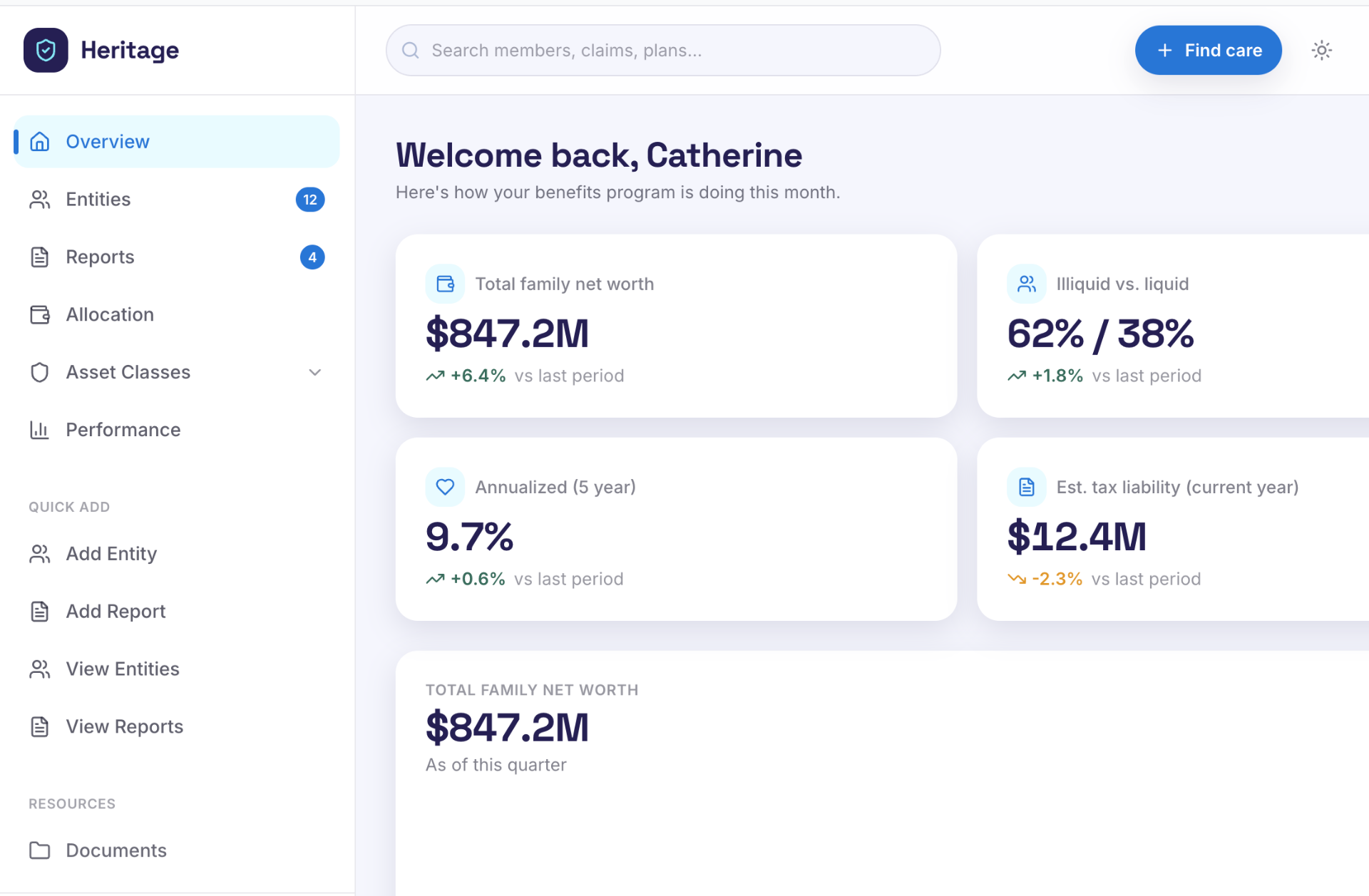The width and height of the screenshot is (1369, 896).
Task: Click the 'Heritage' brand name
Action: 130,51
